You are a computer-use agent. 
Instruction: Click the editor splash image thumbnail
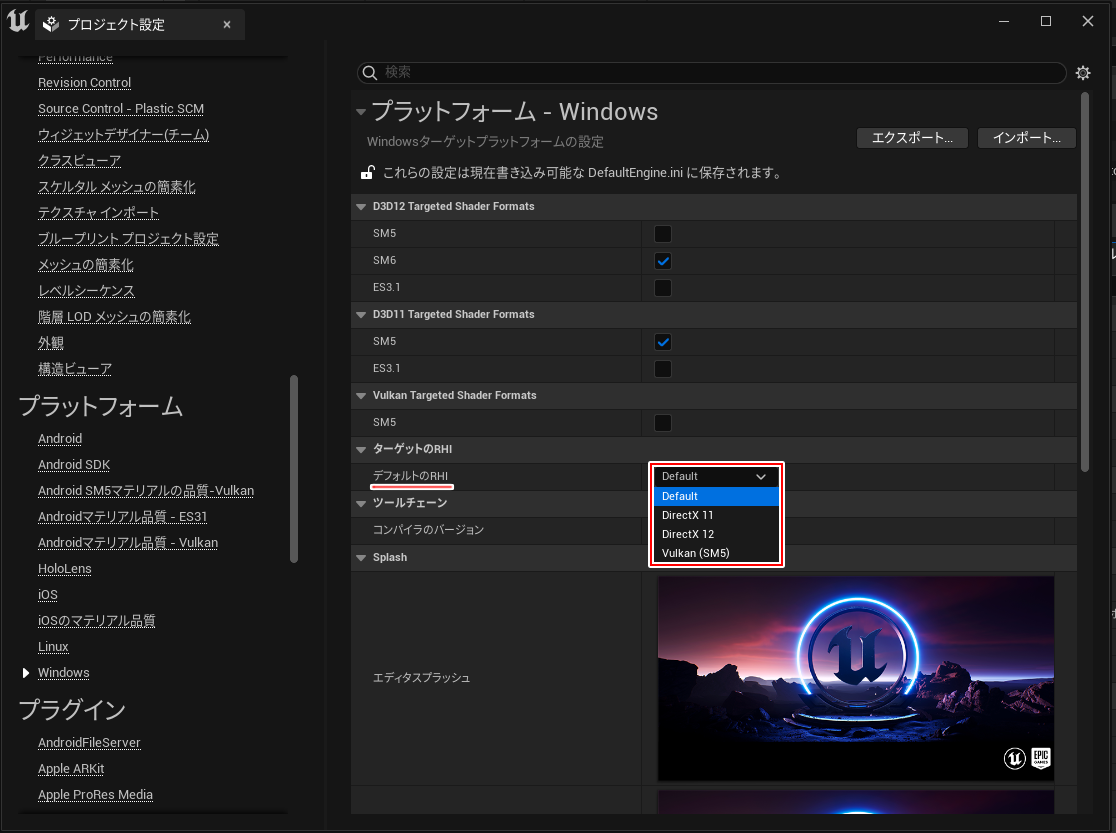(855, 678)
